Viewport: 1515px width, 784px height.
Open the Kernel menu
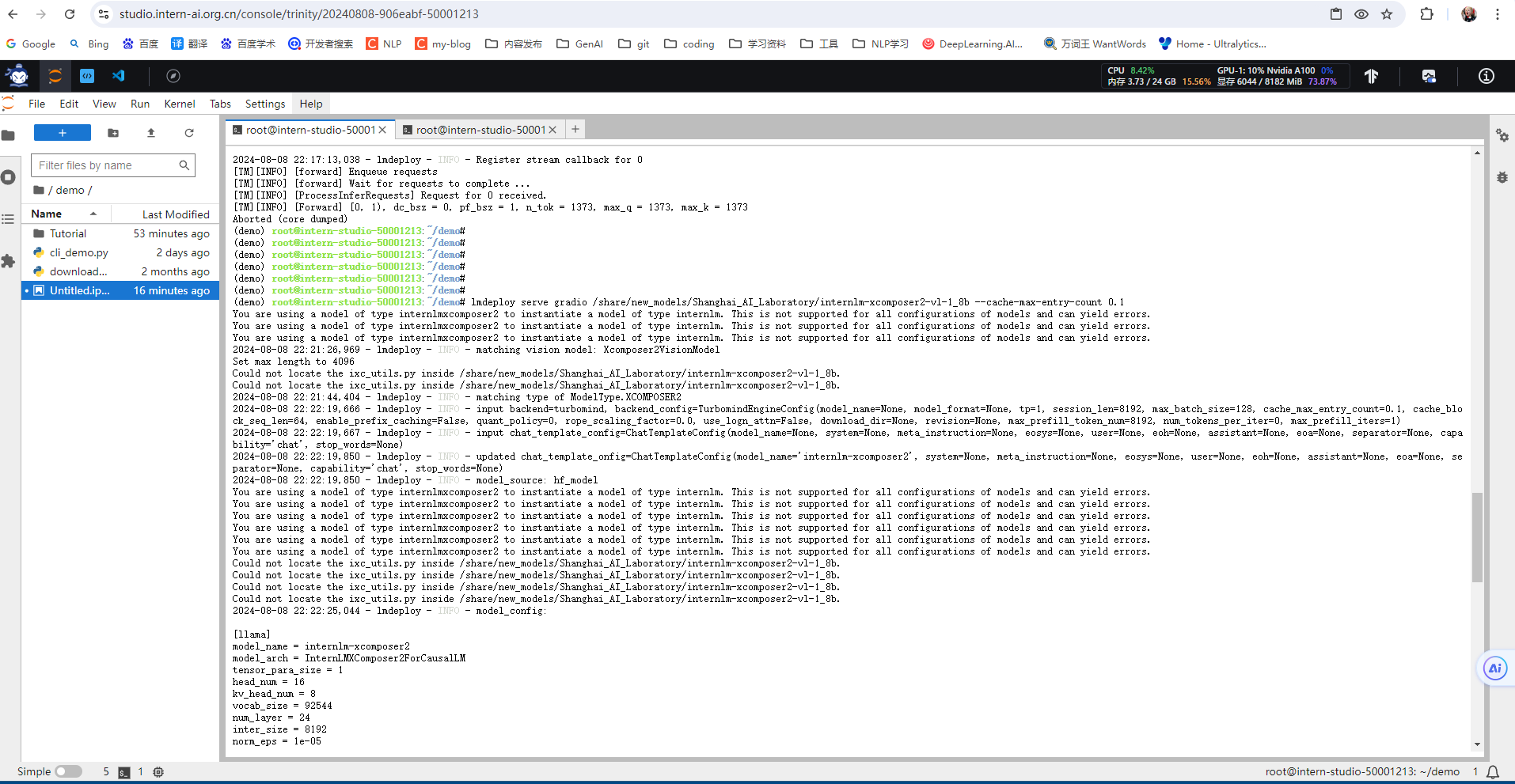[180, 104]
